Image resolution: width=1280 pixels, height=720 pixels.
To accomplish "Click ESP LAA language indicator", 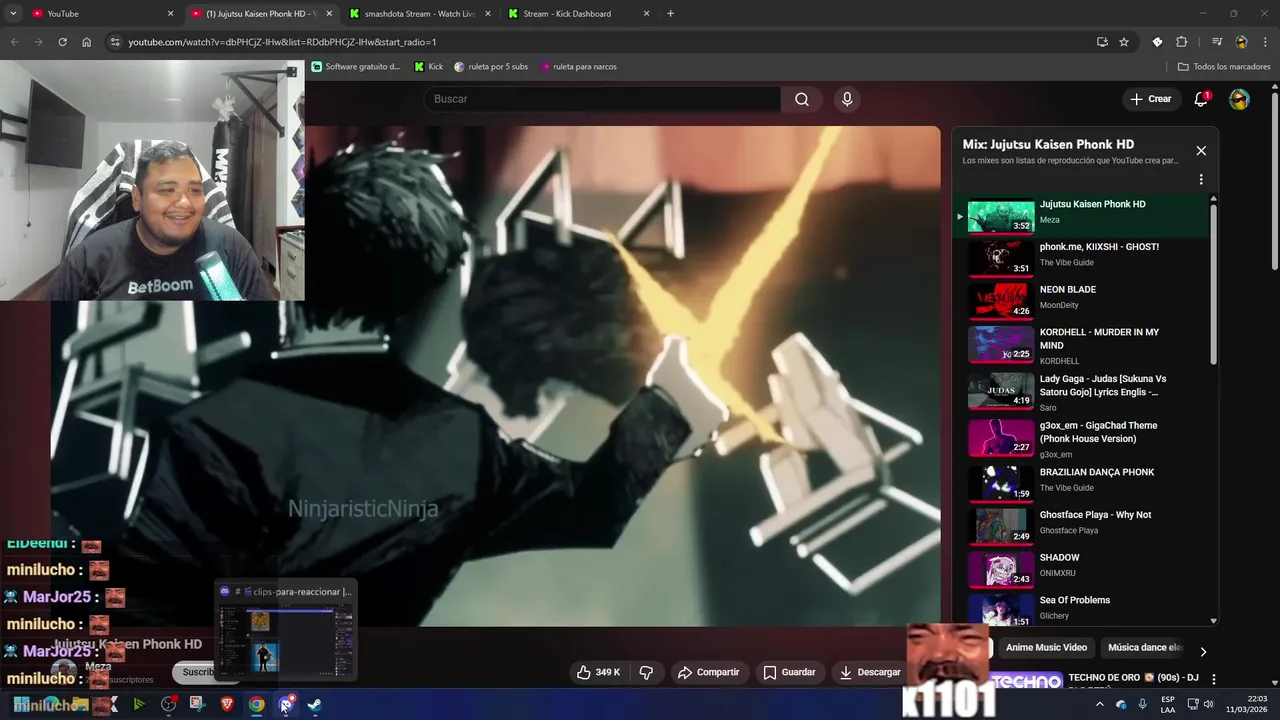I will (x=1168, y=704).
